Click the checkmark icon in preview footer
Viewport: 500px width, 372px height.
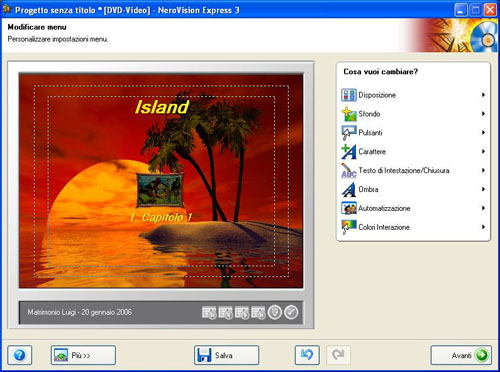(291, 313)
